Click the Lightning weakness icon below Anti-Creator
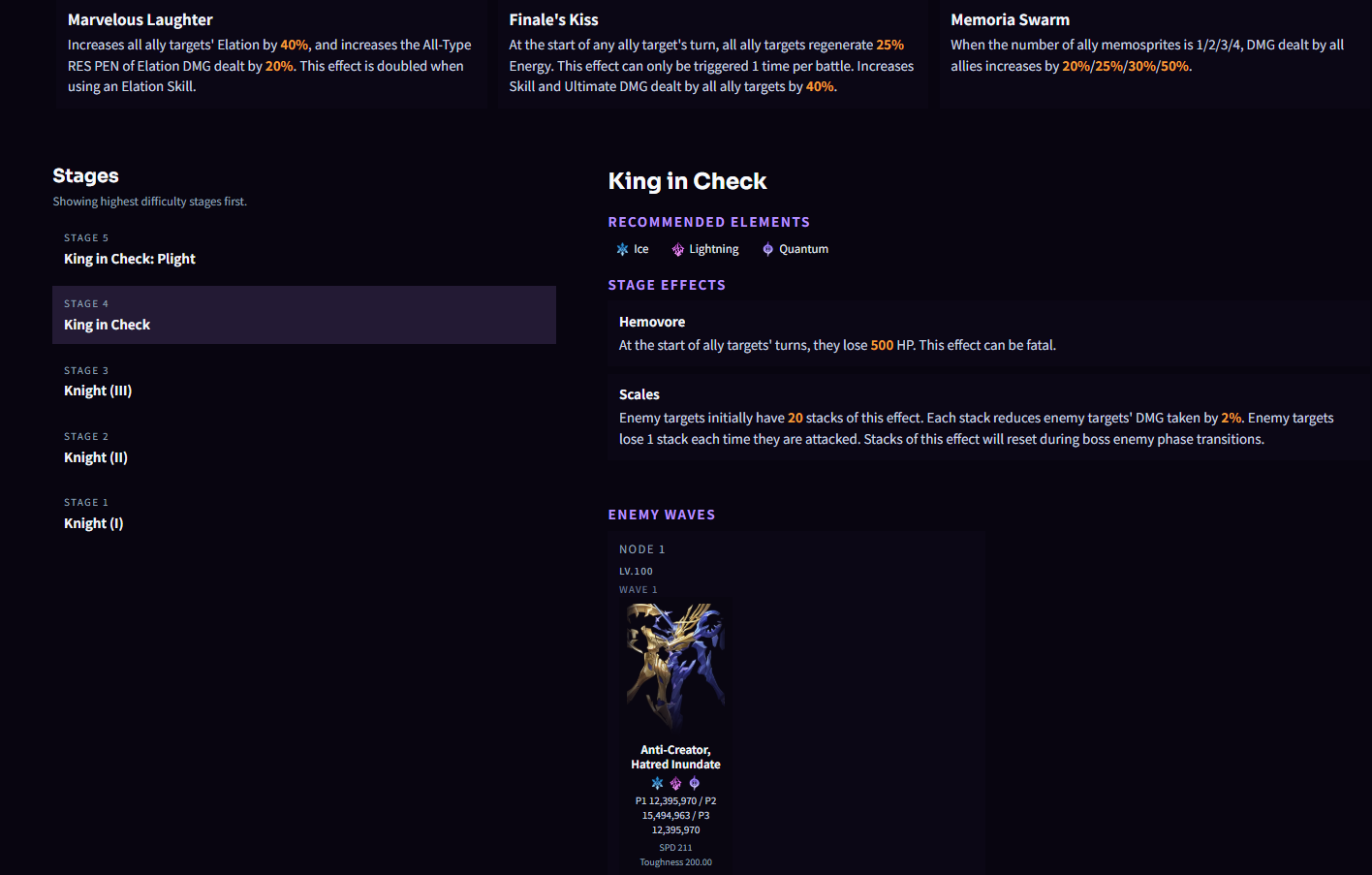Viewport: 1372px width, 875px height. pyautogui.click(x=675, y=783)
